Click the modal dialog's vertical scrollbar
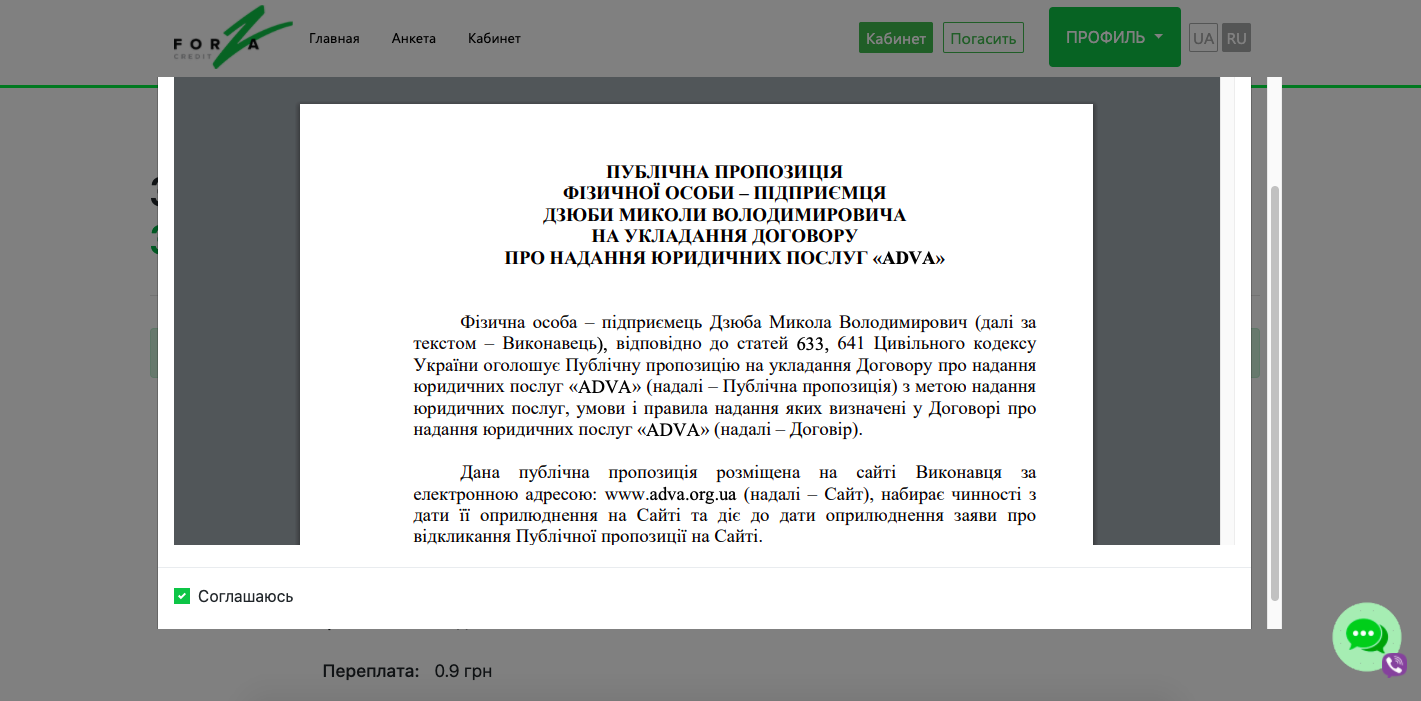This screenshot has height=701, width=1421. [1275, 393]
